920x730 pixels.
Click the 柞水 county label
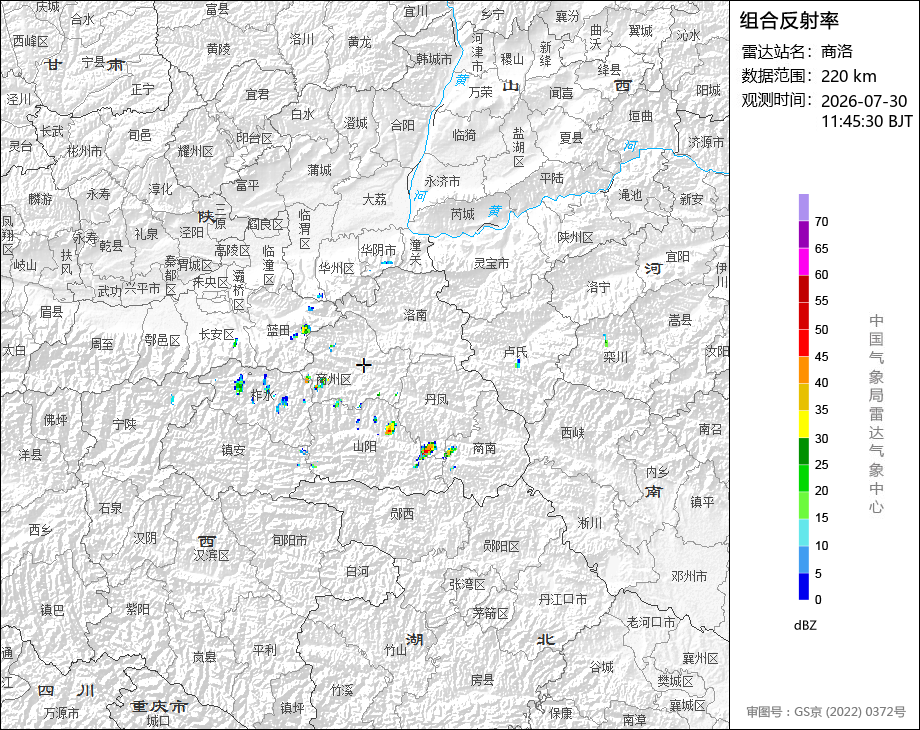point(262,396)
